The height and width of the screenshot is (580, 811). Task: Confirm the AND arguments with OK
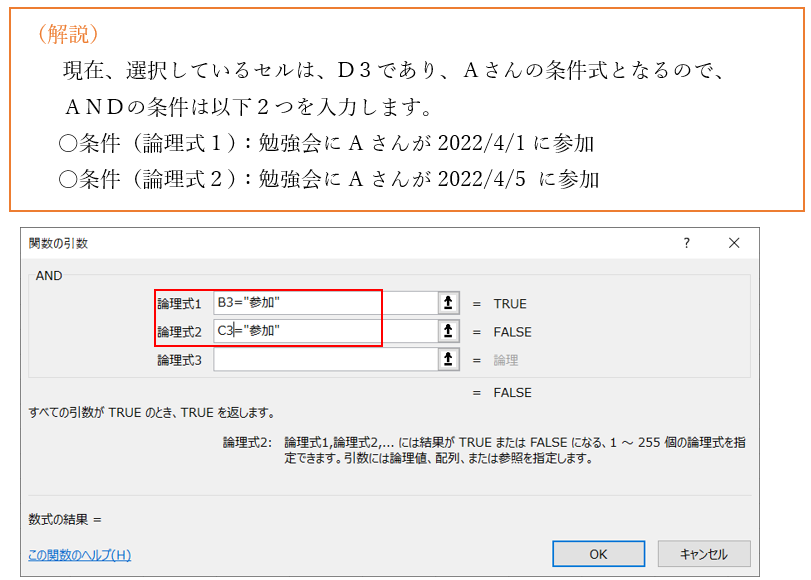(598, 553)
